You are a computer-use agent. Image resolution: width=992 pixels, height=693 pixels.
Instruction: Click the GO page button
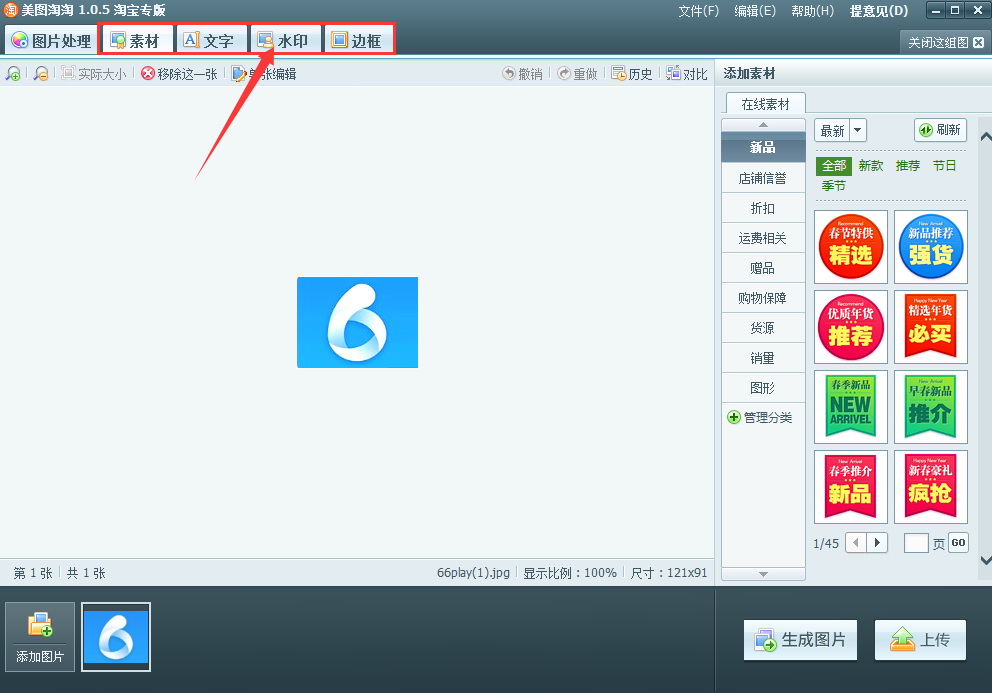click(958, 543)
